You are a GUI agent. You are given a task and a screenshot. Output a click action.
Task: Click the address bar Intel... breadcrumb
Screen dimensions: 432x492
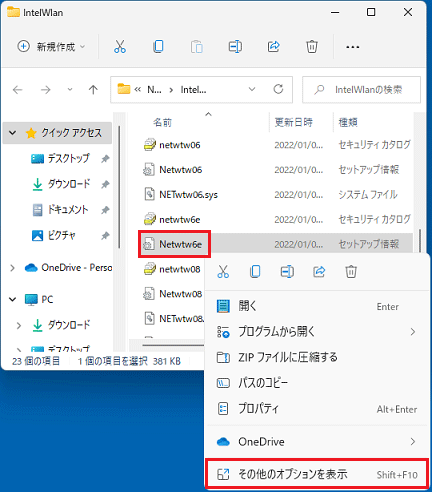pos(193,90)
